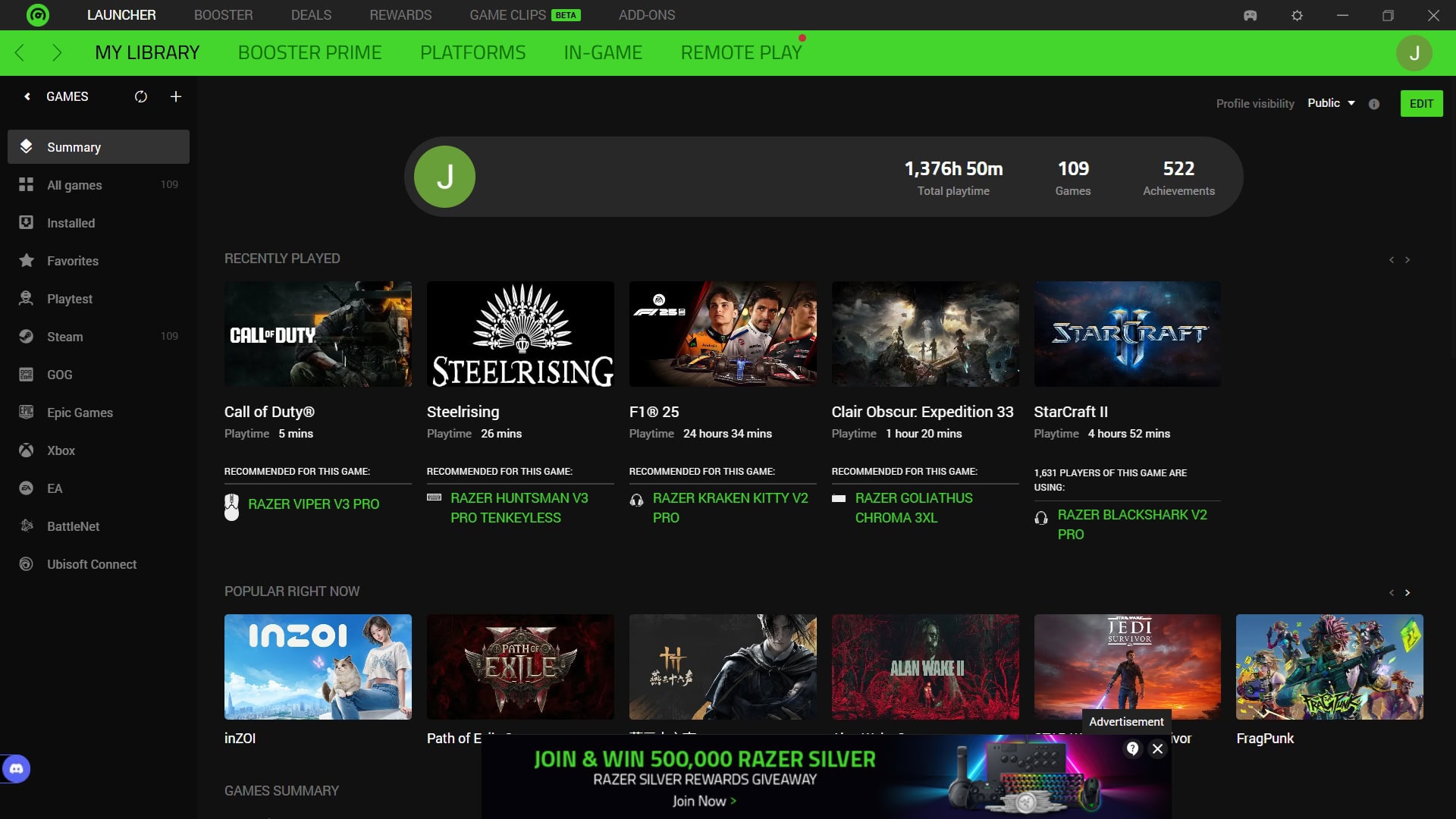Open the Path of Exile thumbnail
The height and width of the screenshot is (819, 1456).
pyautogui.click(x=520, y=667)
